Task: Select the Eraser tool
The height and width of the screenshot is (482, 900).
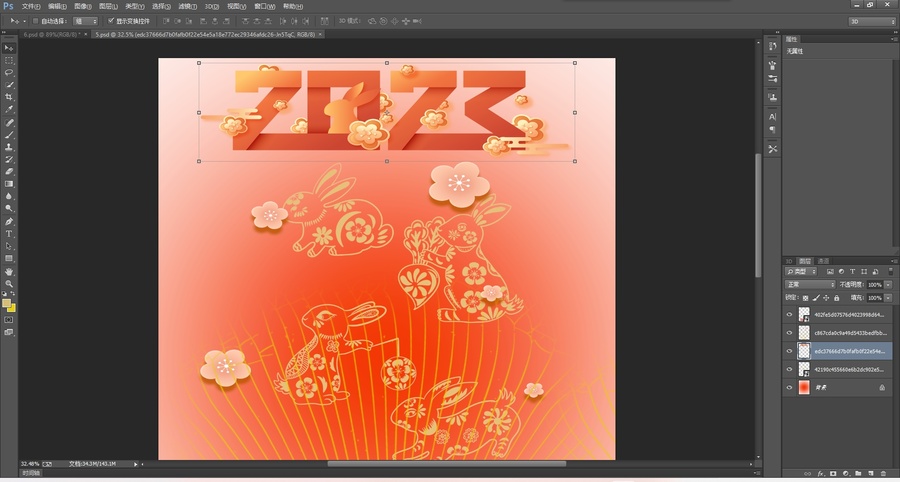Action: (9, 172)
